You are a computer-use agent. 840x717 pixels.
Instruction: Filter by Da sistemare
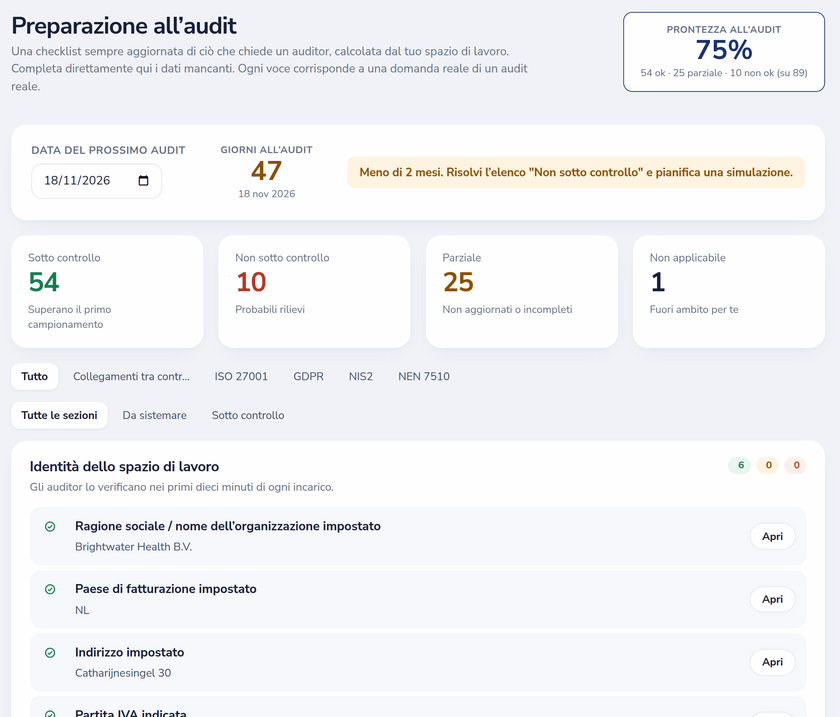coord(154,415)
